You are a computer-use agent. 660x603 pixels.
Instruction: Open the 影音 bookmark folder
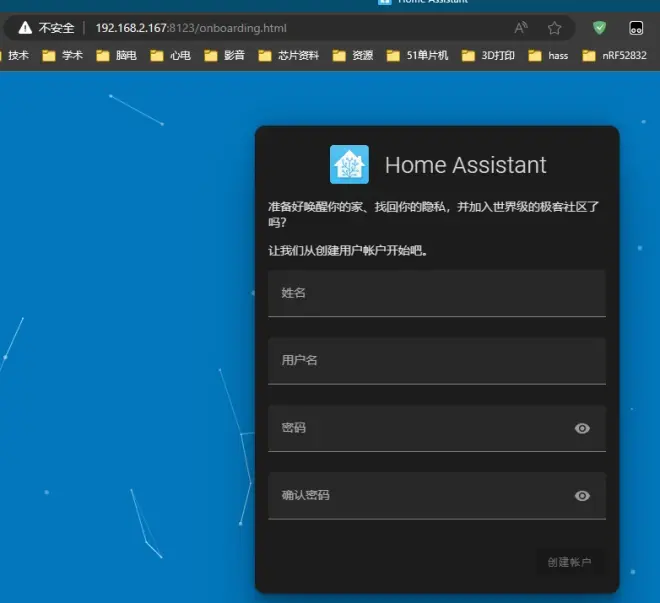pos(224,56)
